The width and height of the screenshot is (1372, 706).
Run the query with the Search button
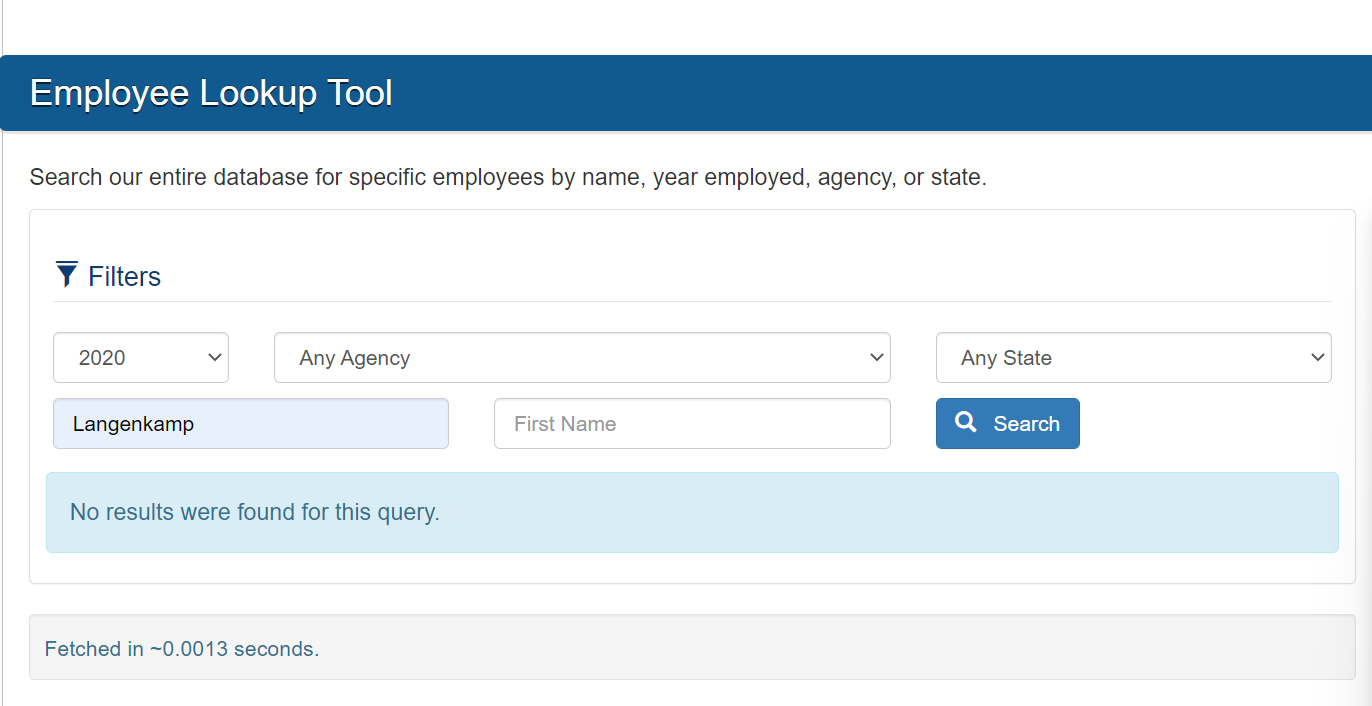coord(1008,424)
